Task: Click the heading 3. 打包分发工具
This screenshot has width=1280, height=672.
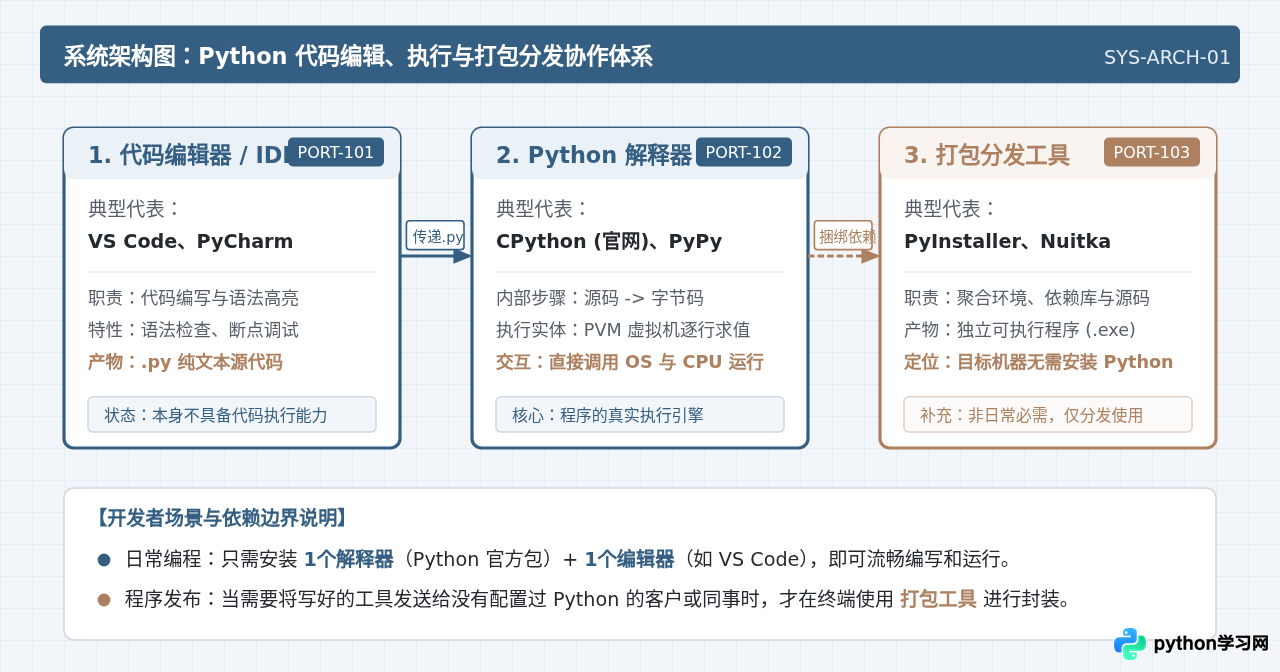Action: point(987,155)
